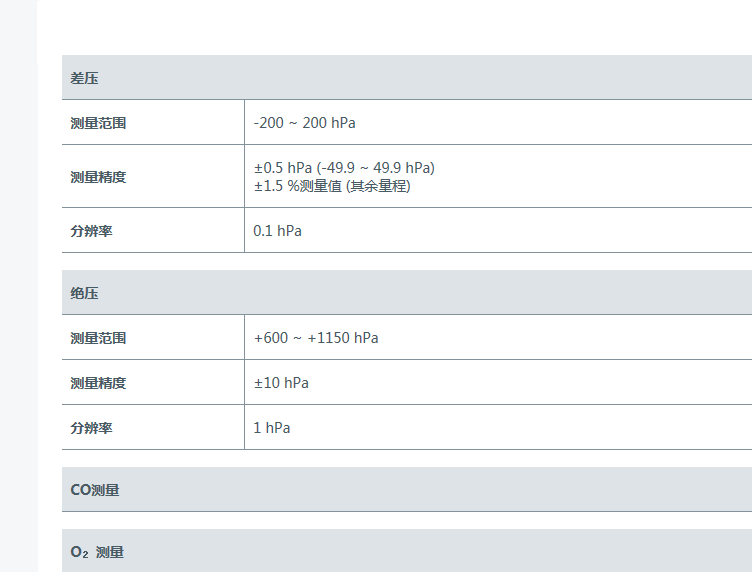Expand the CO测量 section
This screenshot has width=752, height=572.
coord(95,490)
